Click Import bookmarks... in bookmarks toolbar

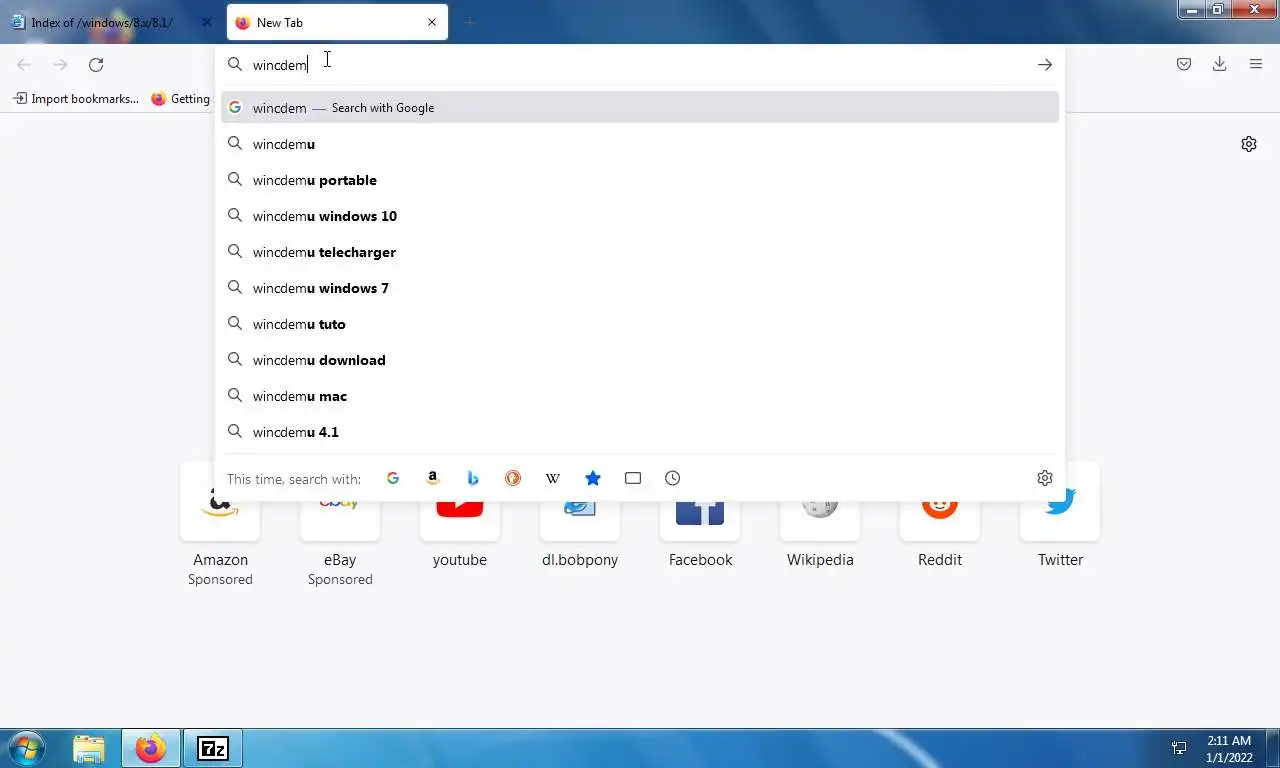point(76,98)
